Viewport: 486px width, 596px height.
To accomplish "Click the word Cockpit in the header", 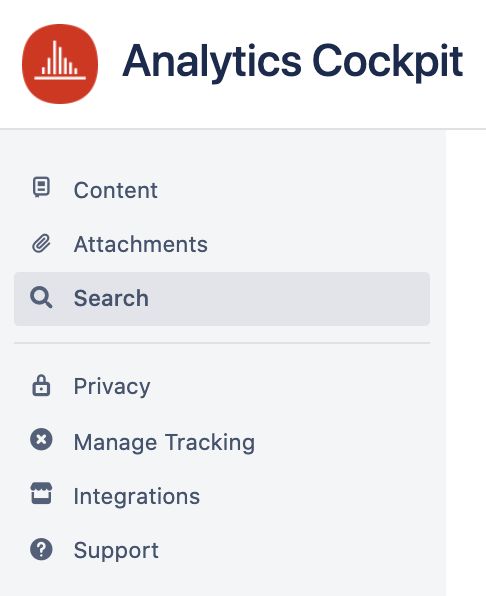I will click(388, 62).
